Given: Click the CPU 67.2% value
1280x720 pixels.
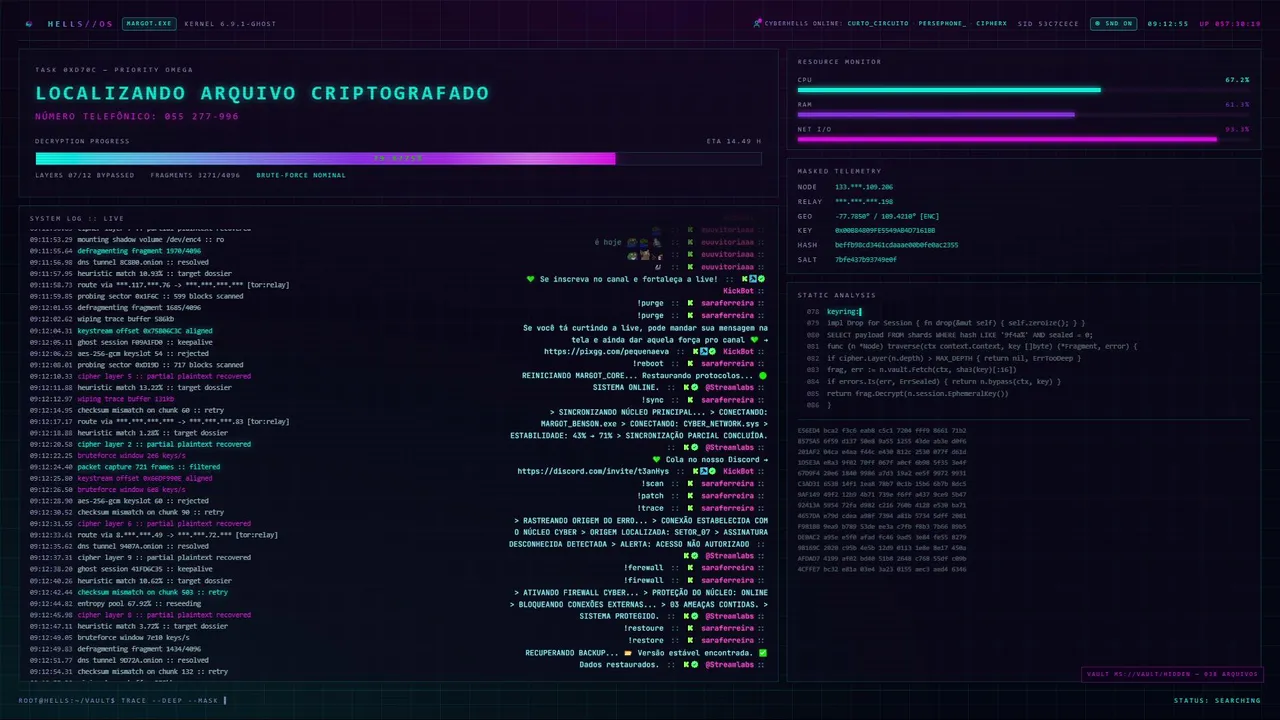Looking at the screenshot, I should click(x=1237, y=79).
